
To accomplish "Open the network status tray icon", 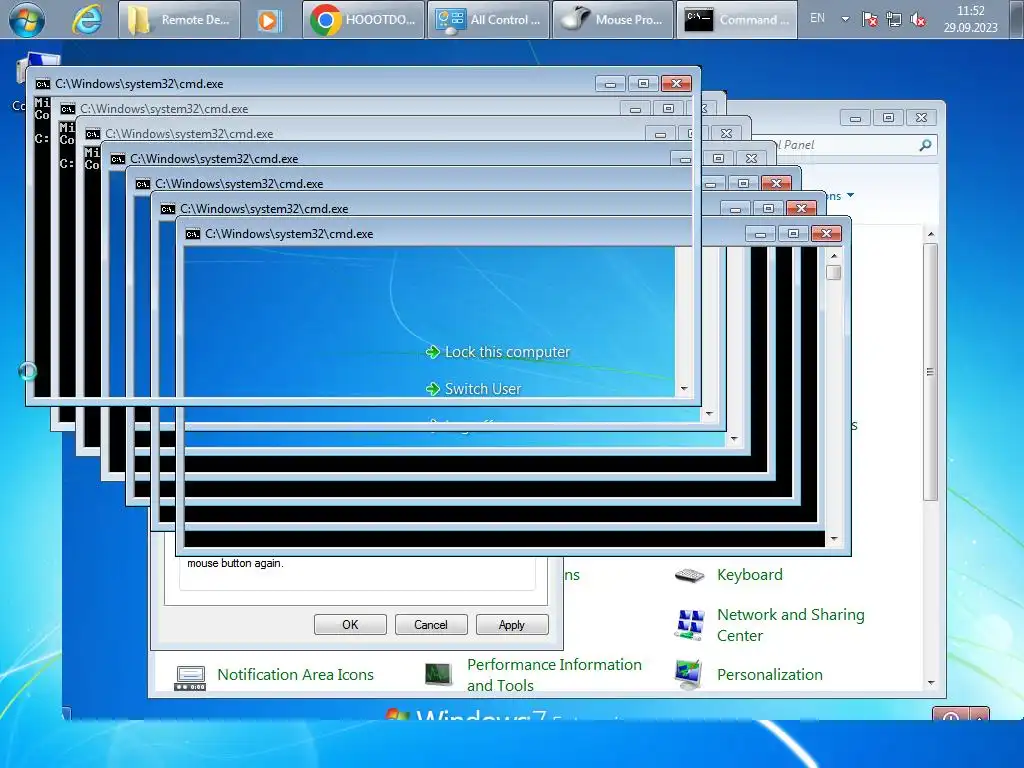I will pos(894,20).
